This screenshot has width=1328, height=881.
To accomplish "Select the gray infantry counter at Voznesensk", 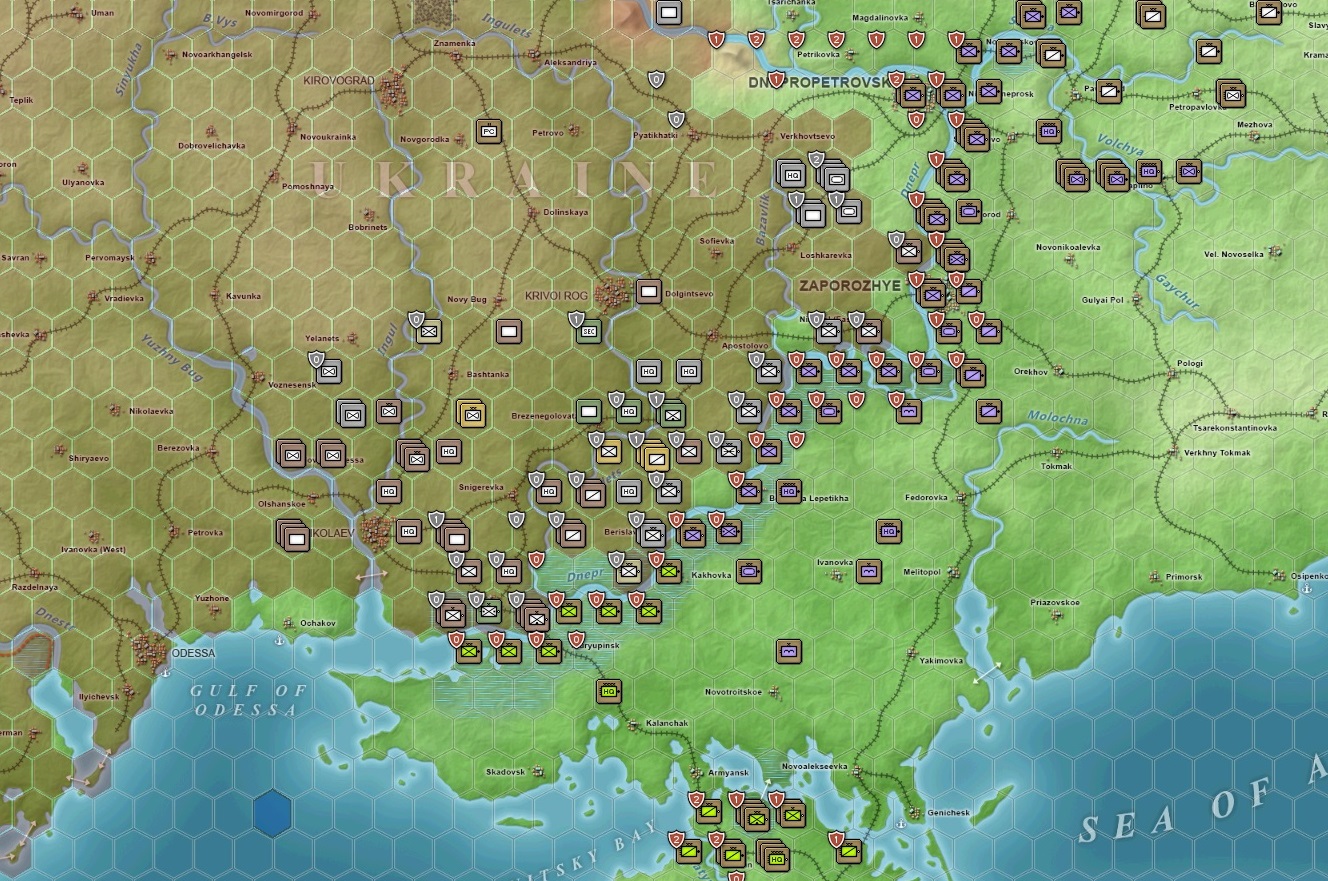I will [x=329, y=371].
